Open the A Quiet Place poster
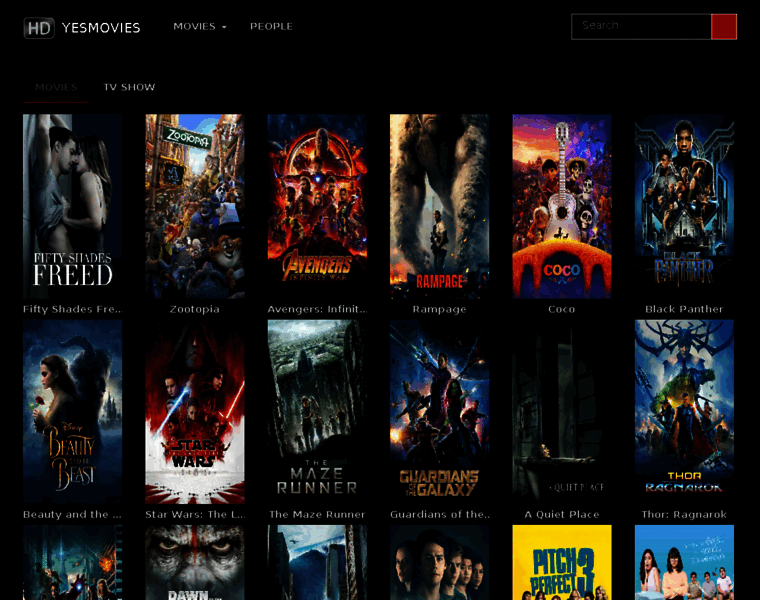The height and width of the screenshot is (600, 760). pyautogui.click(x=562, y=411)
